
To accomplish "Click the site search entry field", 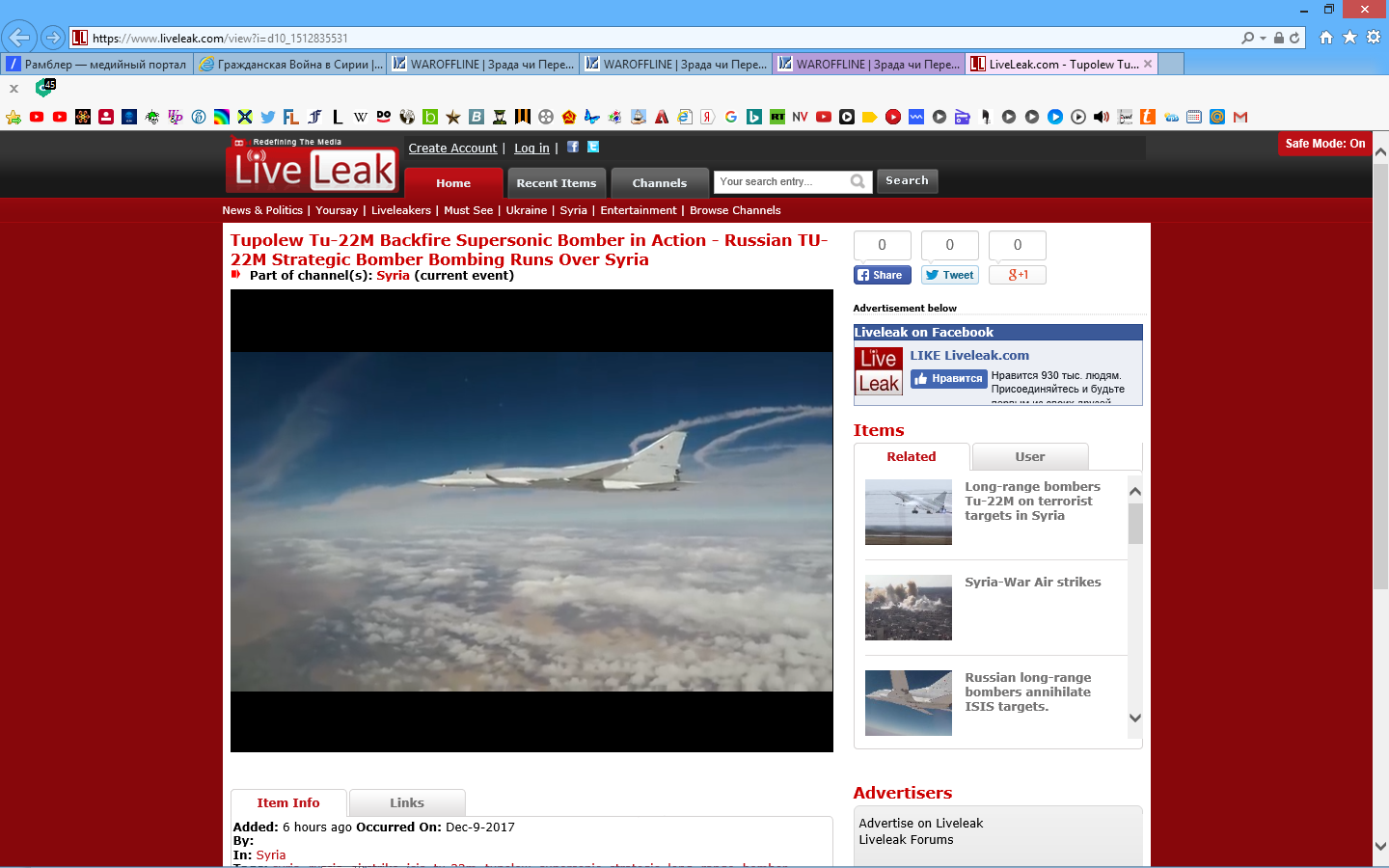I will pos(781,181).
